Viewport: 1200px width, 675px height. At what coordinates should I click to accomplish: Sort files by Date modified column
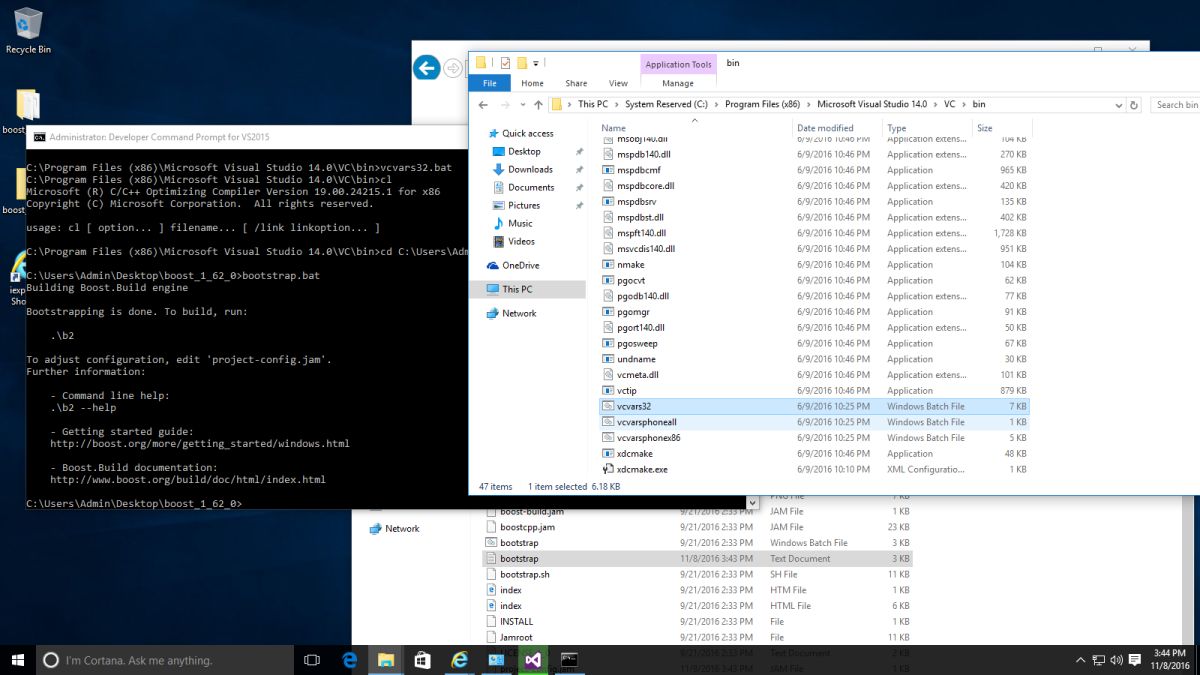(x=838, y=128)
